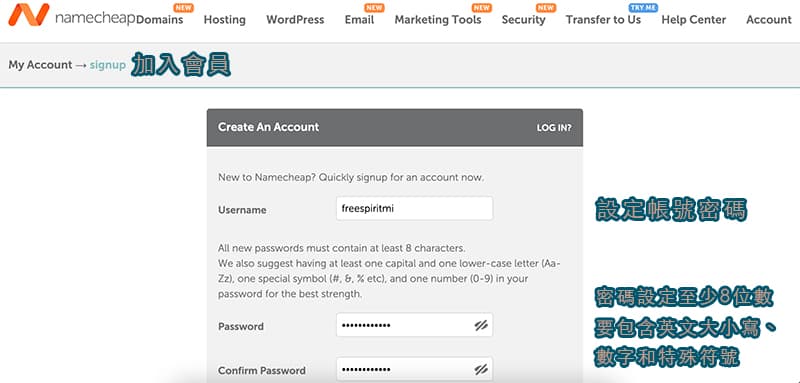Viewport: 800px width, 383px height.
Task: Open the WordPress menu
Action: [295, 20]
